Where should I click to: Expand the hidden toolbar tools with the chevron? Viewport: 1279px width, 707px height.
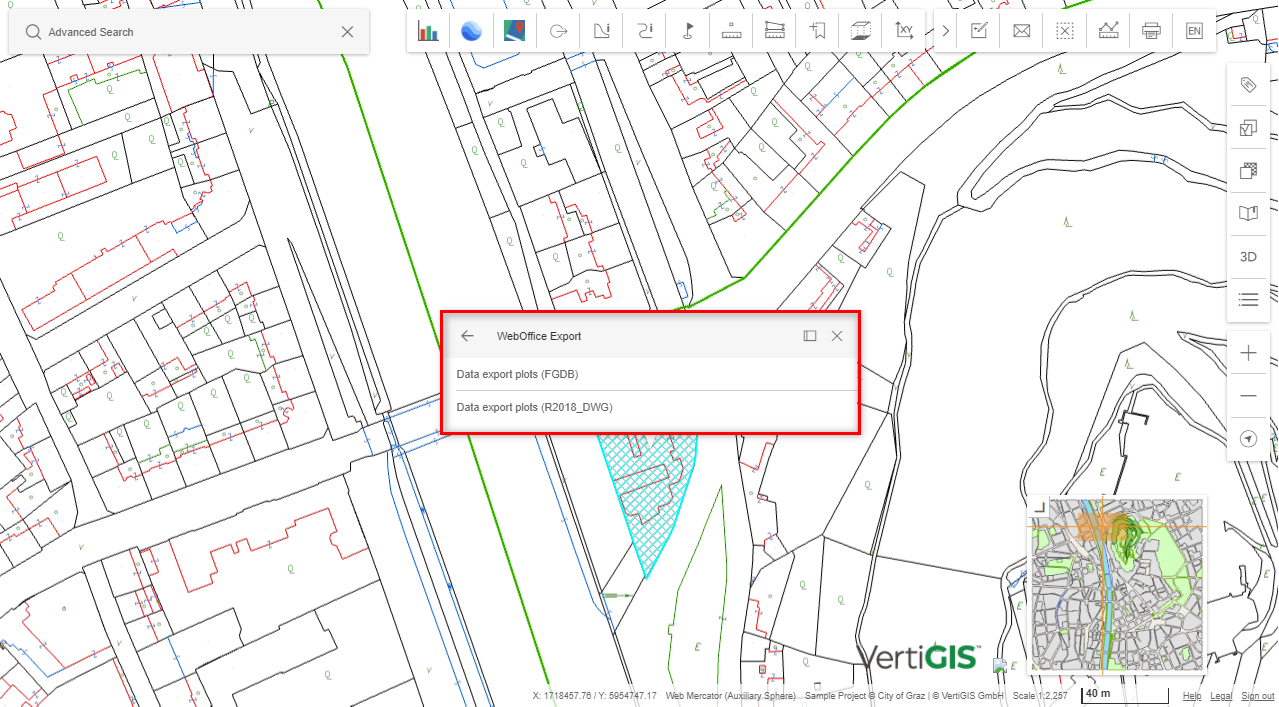coord(944,30)
